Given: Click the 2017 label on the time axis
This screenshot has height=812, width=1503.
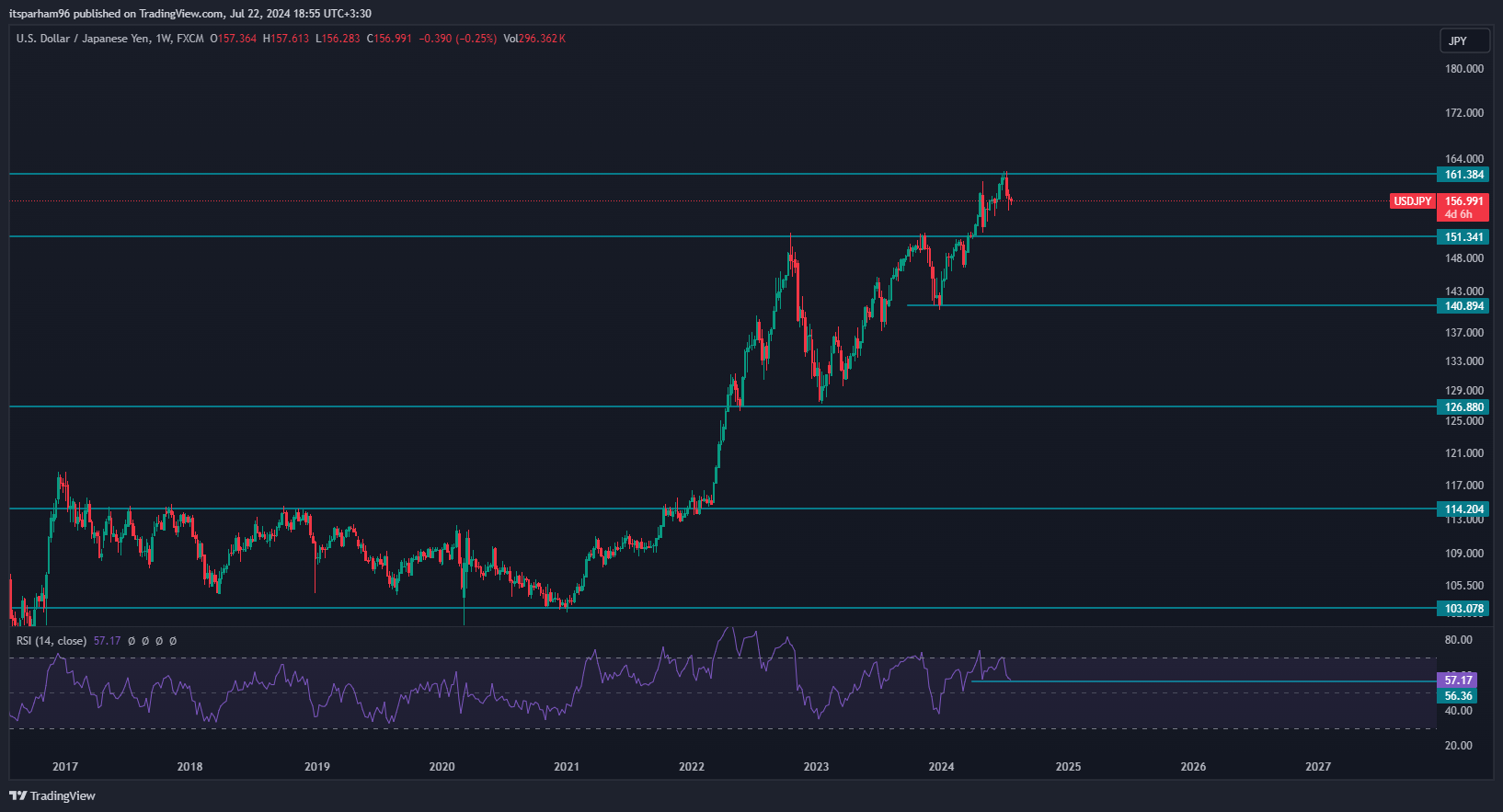Looking at the screenshot, I should click(x=65, y=767).
